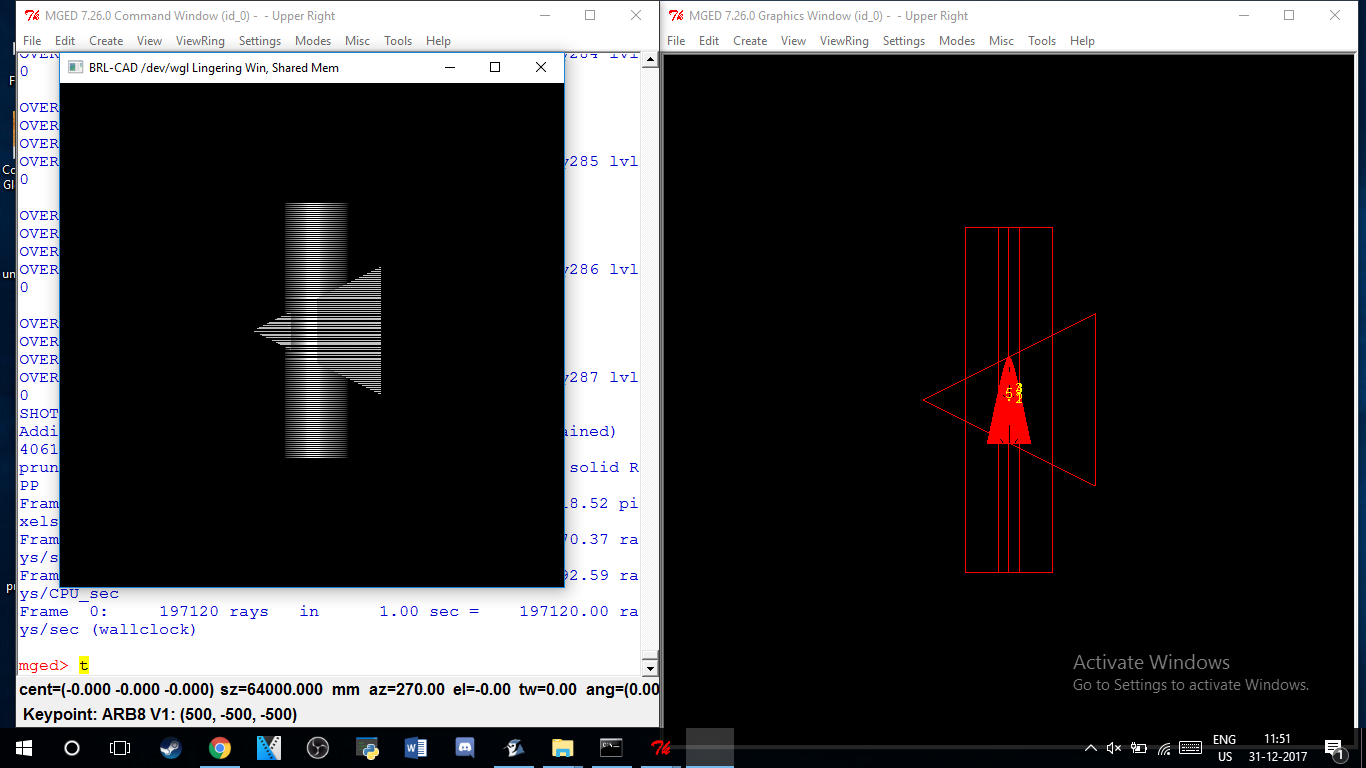Click the tw=0.00 twist status value

[548, 689]
